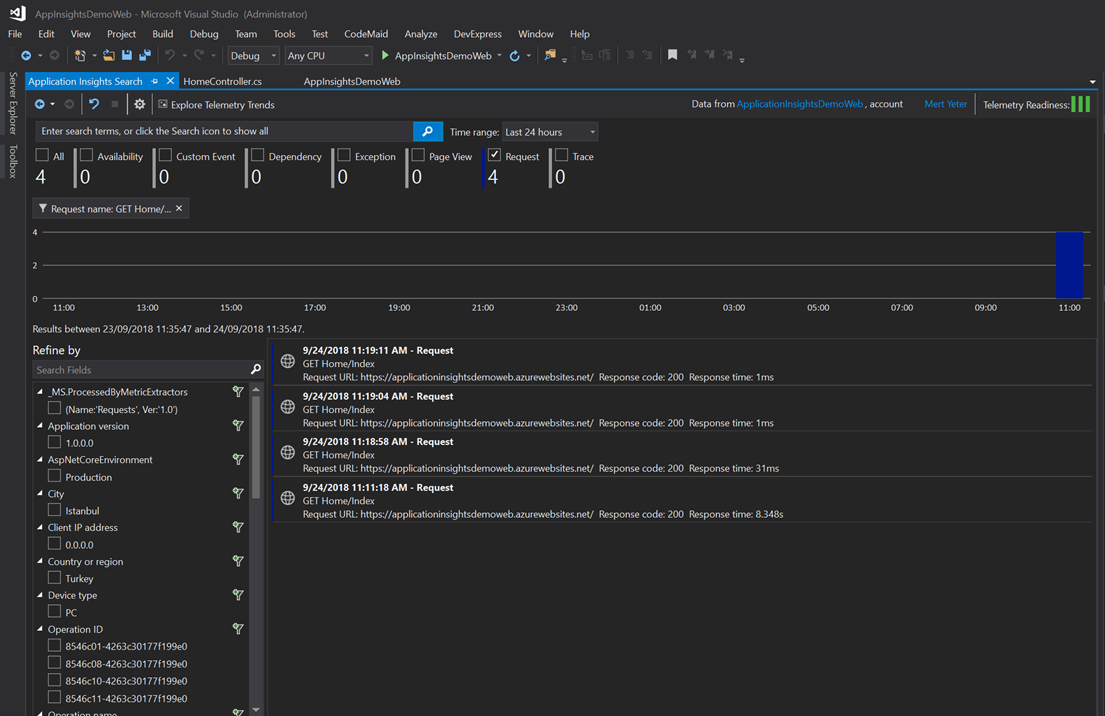Uncheck the Request checkbox
Screen dimensions: 1105x716
(x=494, y=155)
